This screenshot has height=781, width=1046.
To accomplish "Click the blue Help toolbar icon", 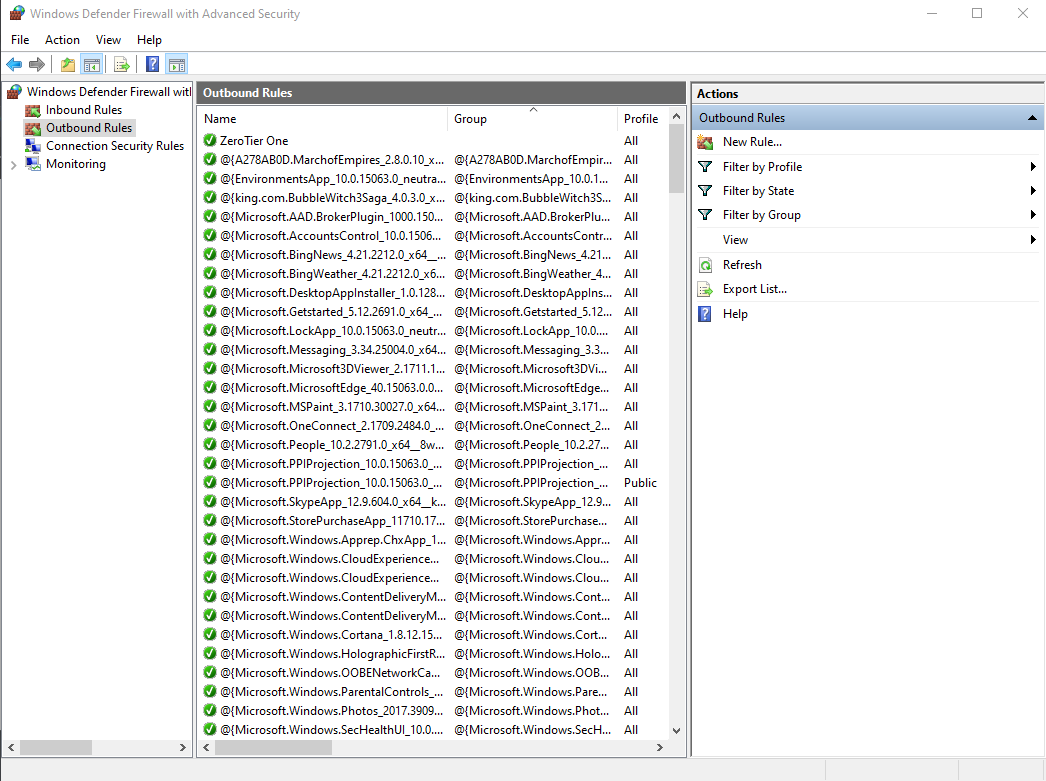I will 152,65.
